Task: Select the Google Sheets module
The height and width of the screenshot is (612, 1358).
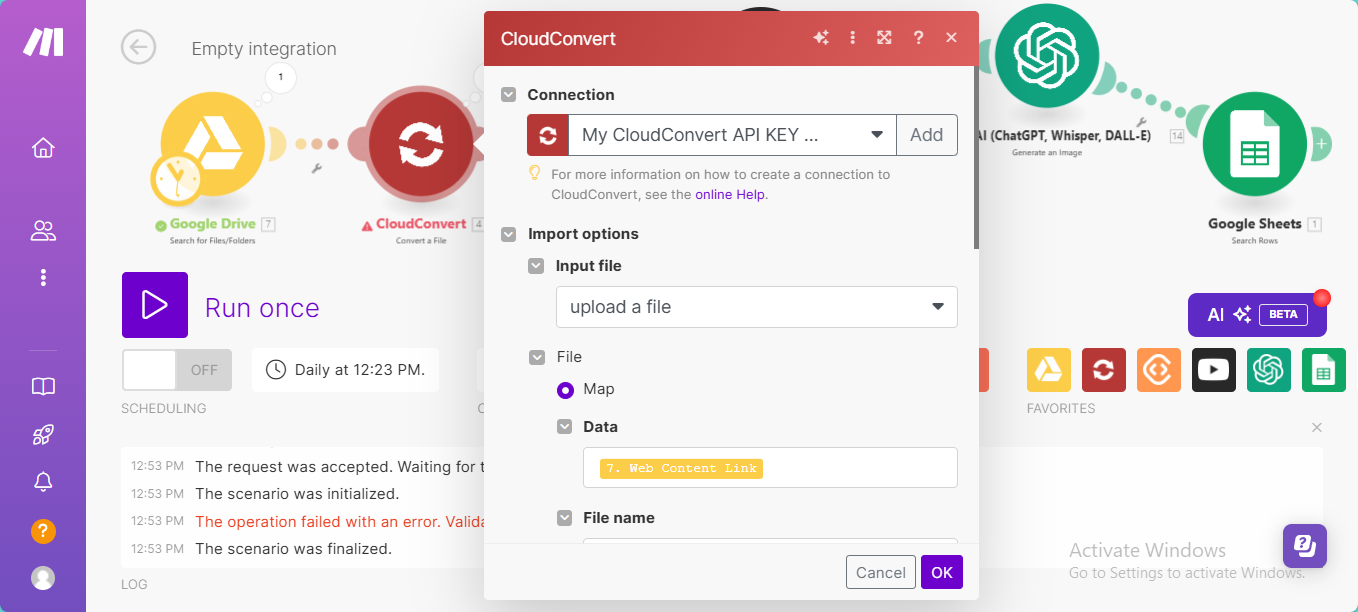Action: (1254, 144)
